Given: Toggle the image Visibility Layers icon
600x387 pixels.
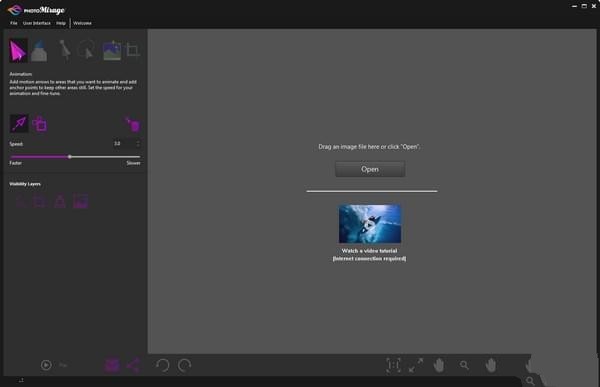Looking at the screenshot, I should [80, 201].
